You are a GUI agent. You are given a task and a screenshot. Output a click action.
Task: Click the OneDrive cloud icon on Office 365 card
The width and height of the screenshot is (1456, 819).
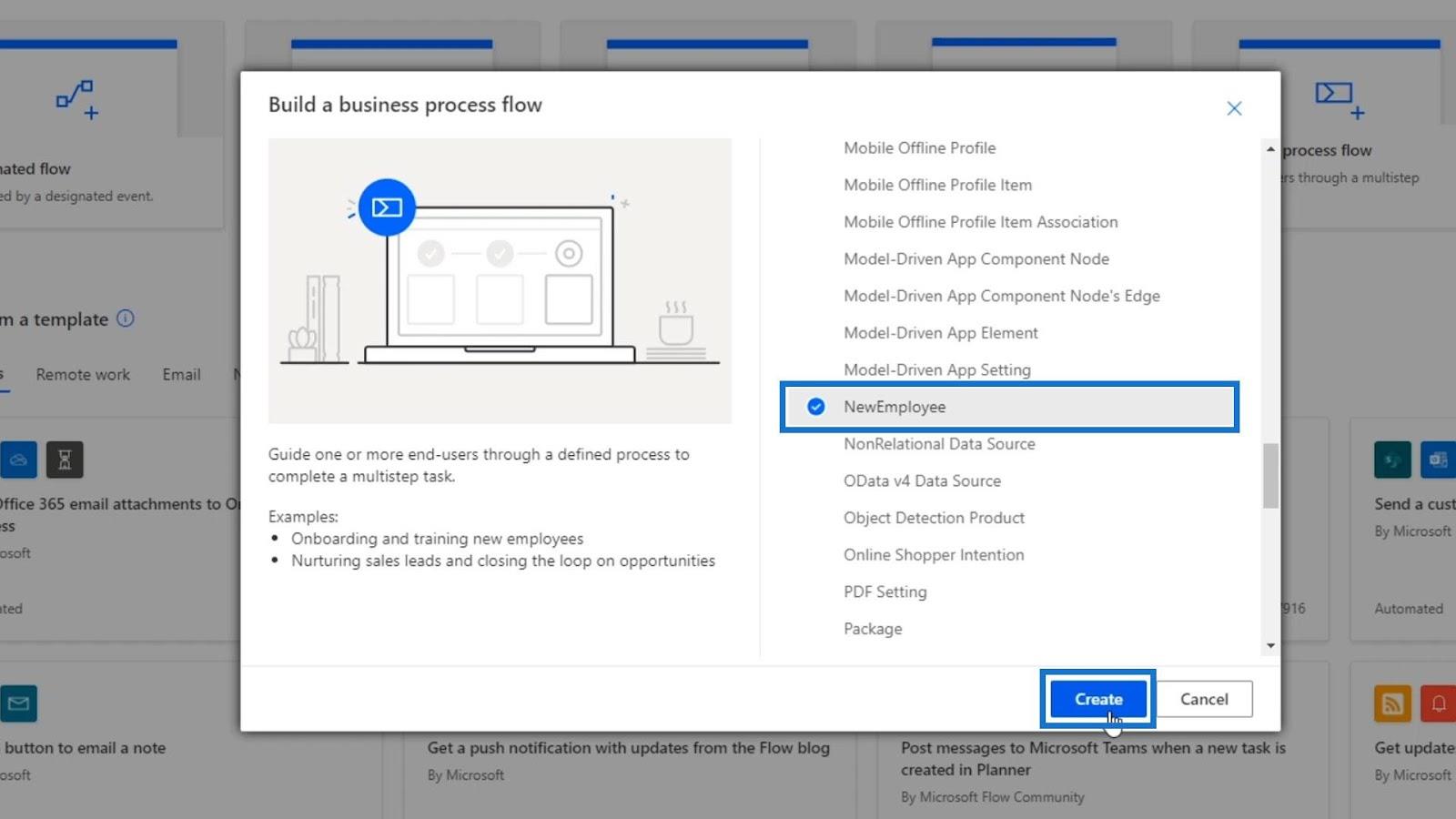click(18, 460)
